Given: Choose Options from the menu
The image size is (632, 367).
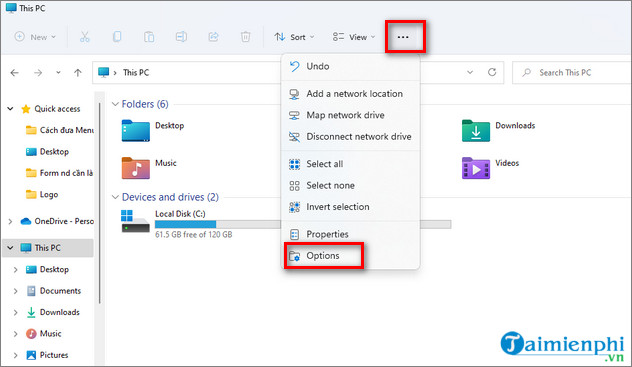Looking at the screenshot, I should (351, 256).
